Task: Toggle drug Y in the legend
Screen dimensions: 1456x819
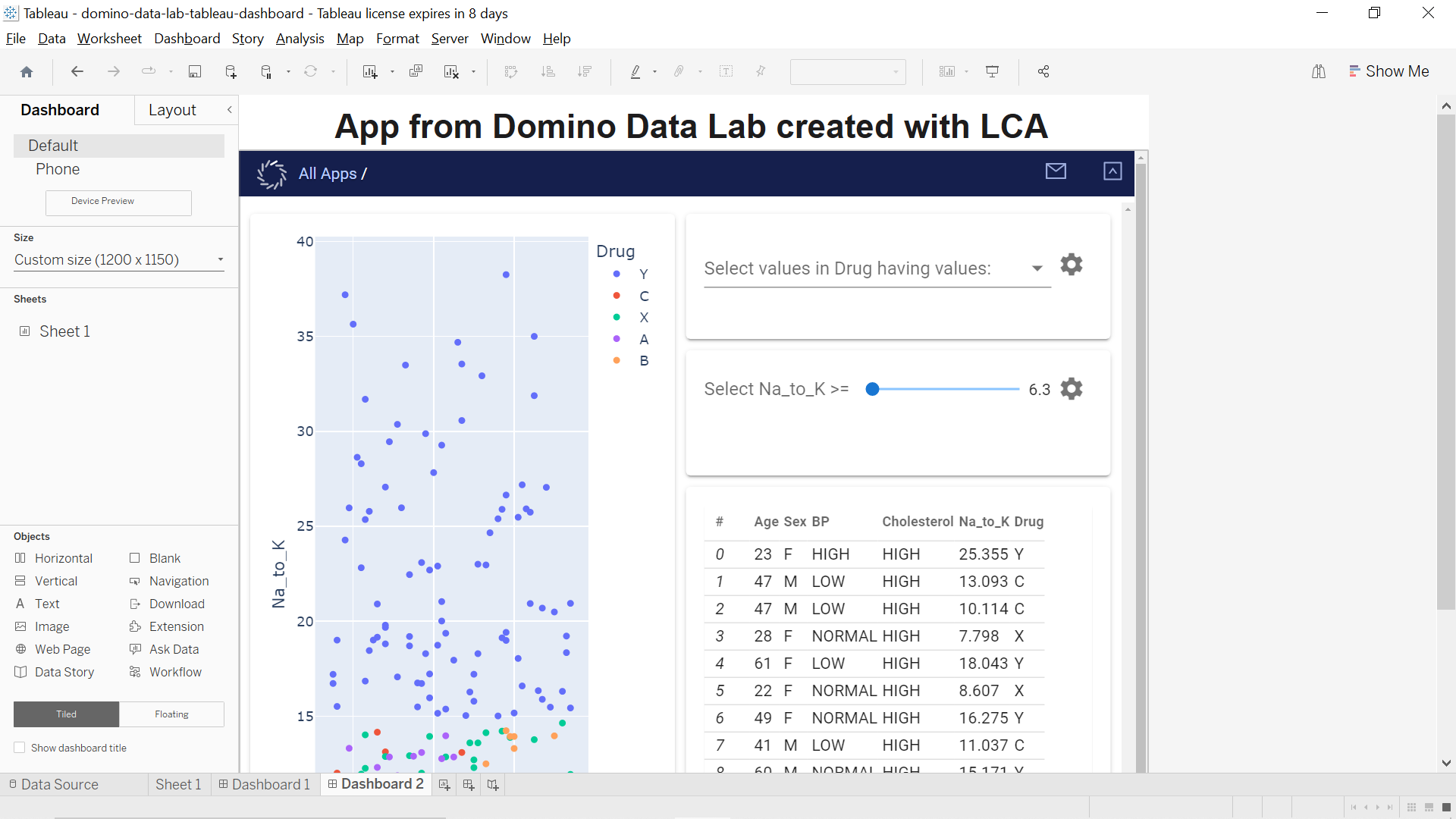Action: (x=630, y=274)
